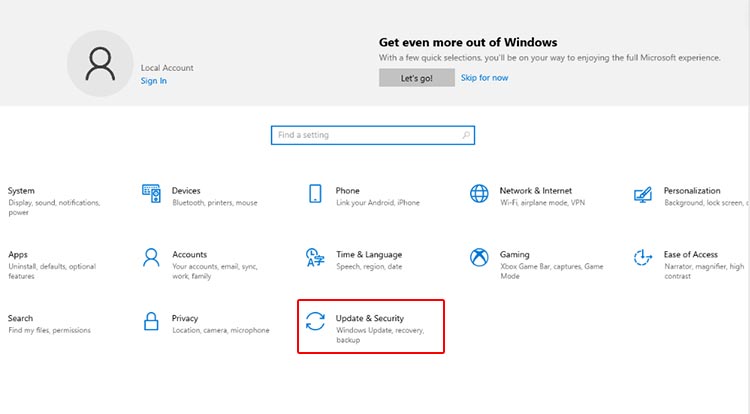Select the Personalization title text

click(692, 190)
